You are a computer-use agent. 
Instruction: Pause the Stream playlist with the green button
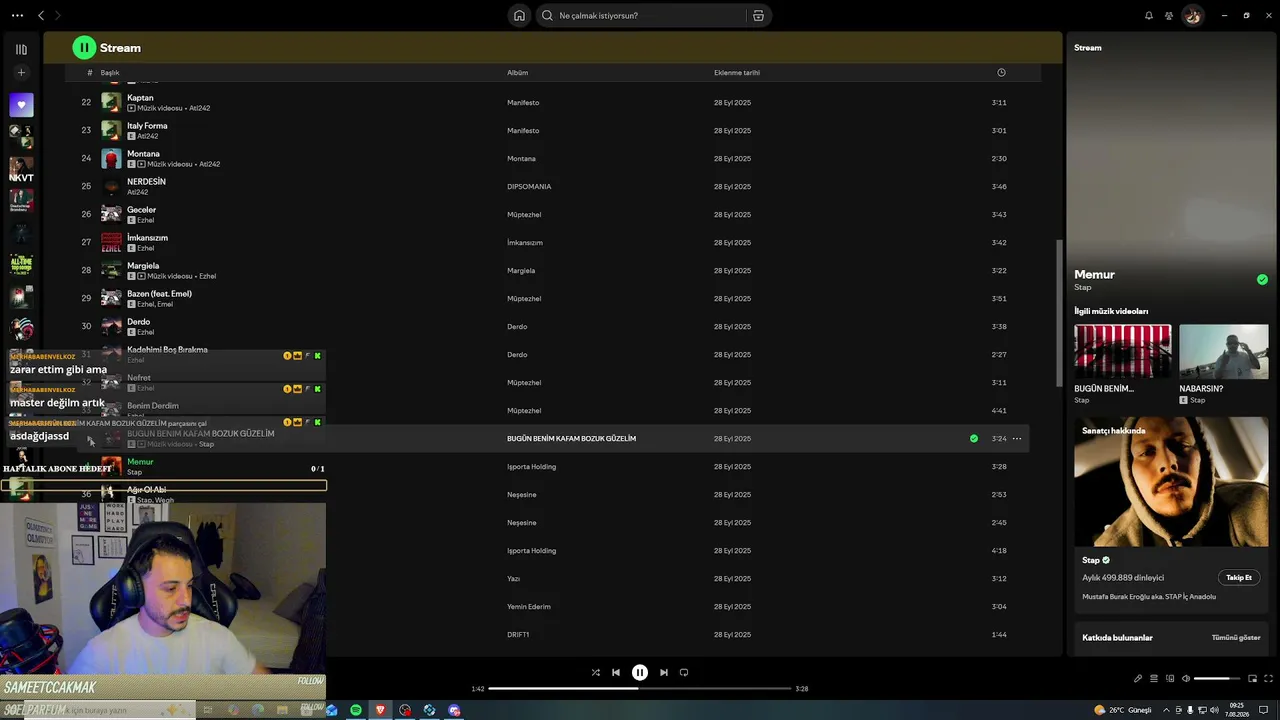(84, 47)
